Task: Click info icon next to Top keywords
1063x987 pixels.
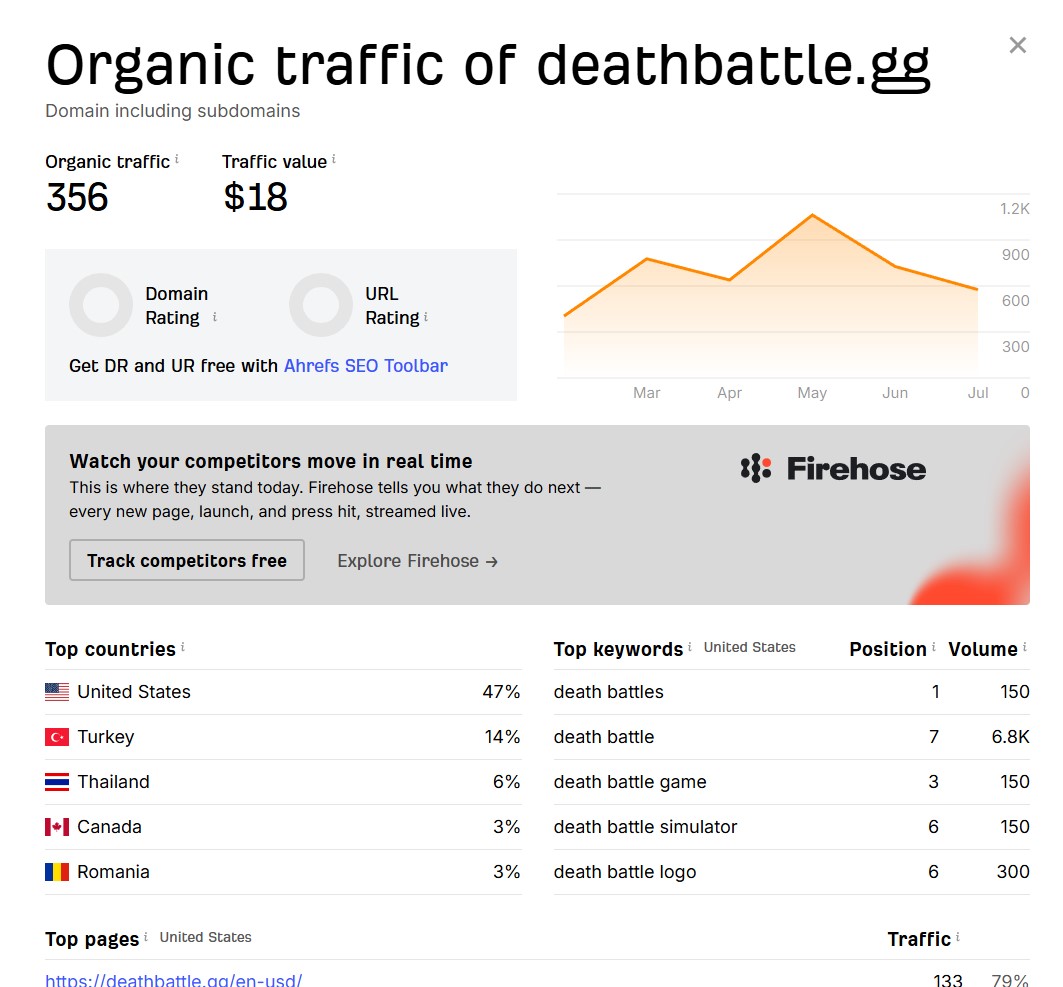Action: click(x=689, y=647)
